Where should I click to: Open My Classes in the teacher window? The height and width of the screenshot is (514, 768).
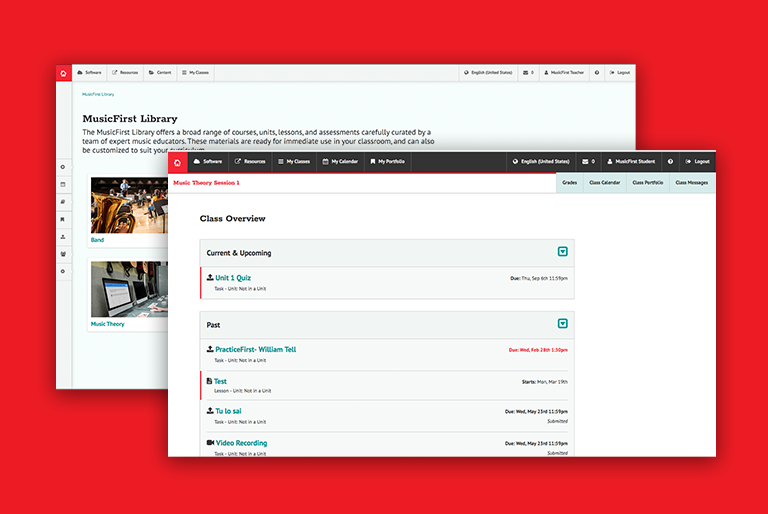click(195, 73)
